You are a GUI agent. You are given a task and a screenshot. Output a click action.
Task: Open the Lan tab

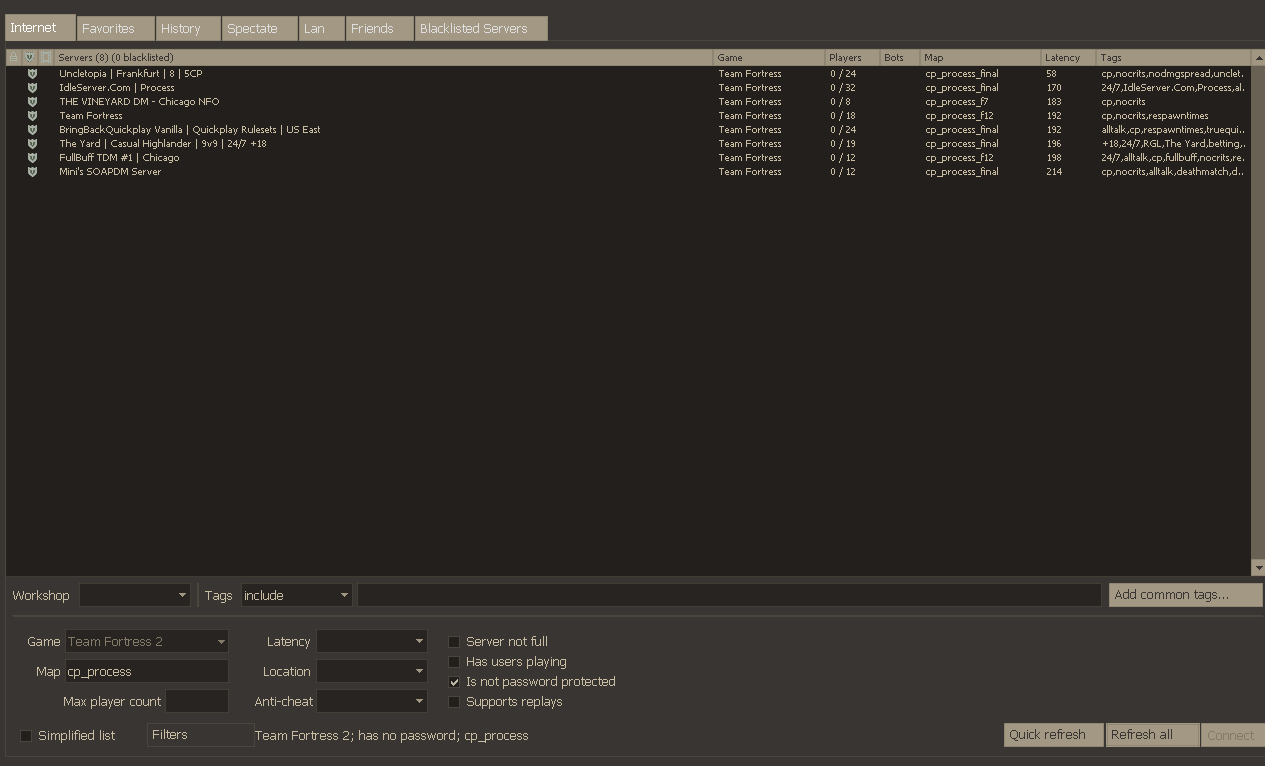pos(322,29)
